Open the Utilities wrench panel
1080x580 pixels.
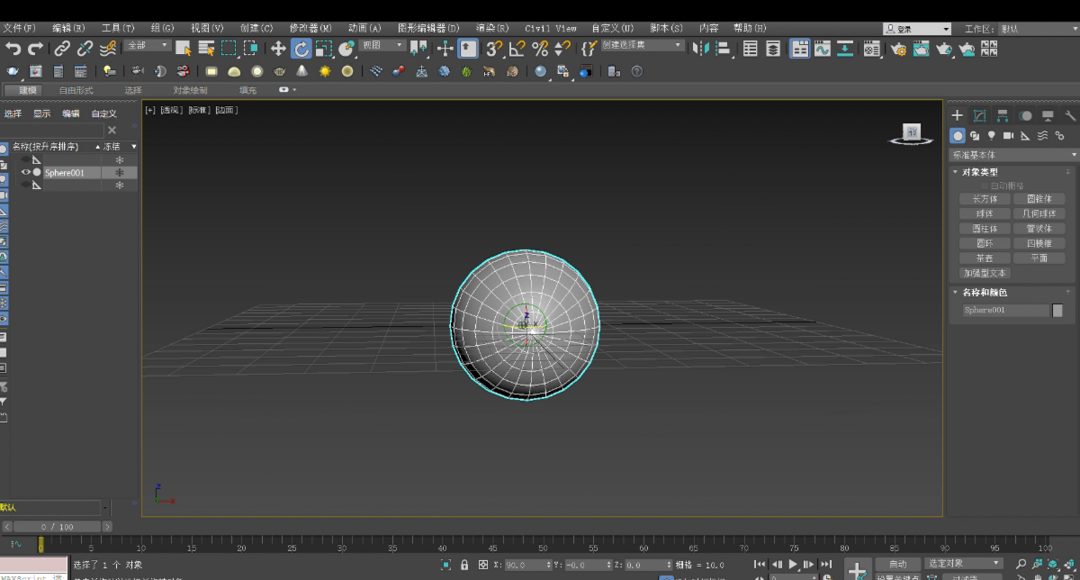coord(1070,116)
